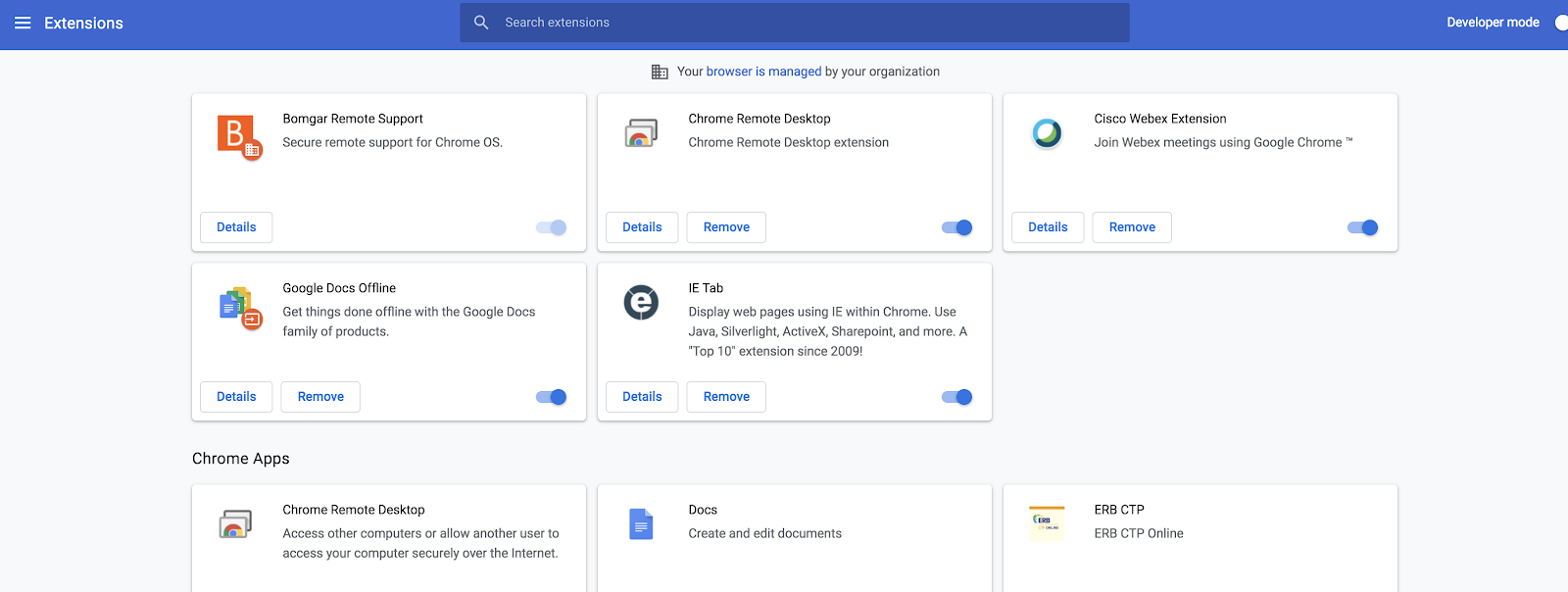1568x592 pixels.
Task: Click the IE Tab icon
Action: click(x=641, y=302)
